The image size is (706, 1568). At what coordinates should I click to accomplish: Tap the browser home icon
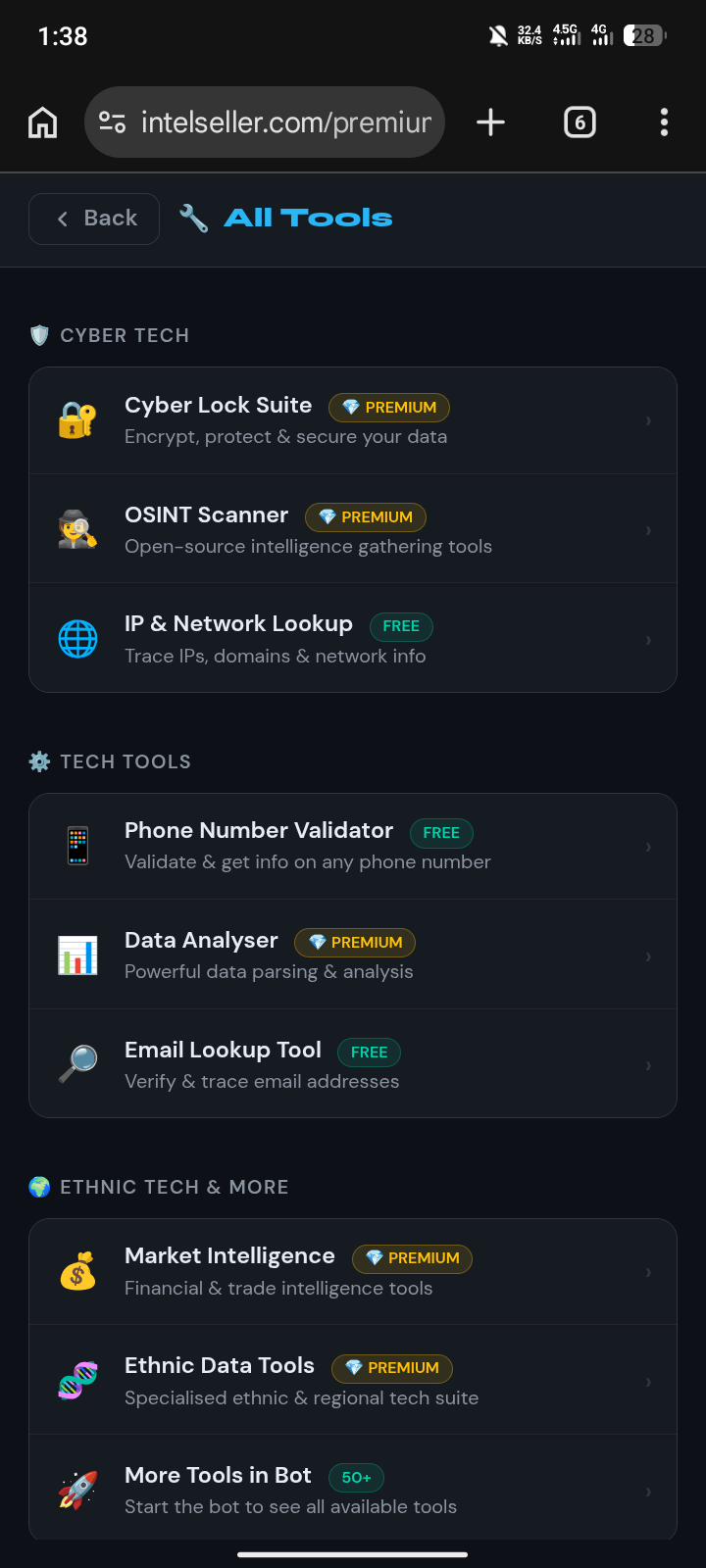coord(42,122)
